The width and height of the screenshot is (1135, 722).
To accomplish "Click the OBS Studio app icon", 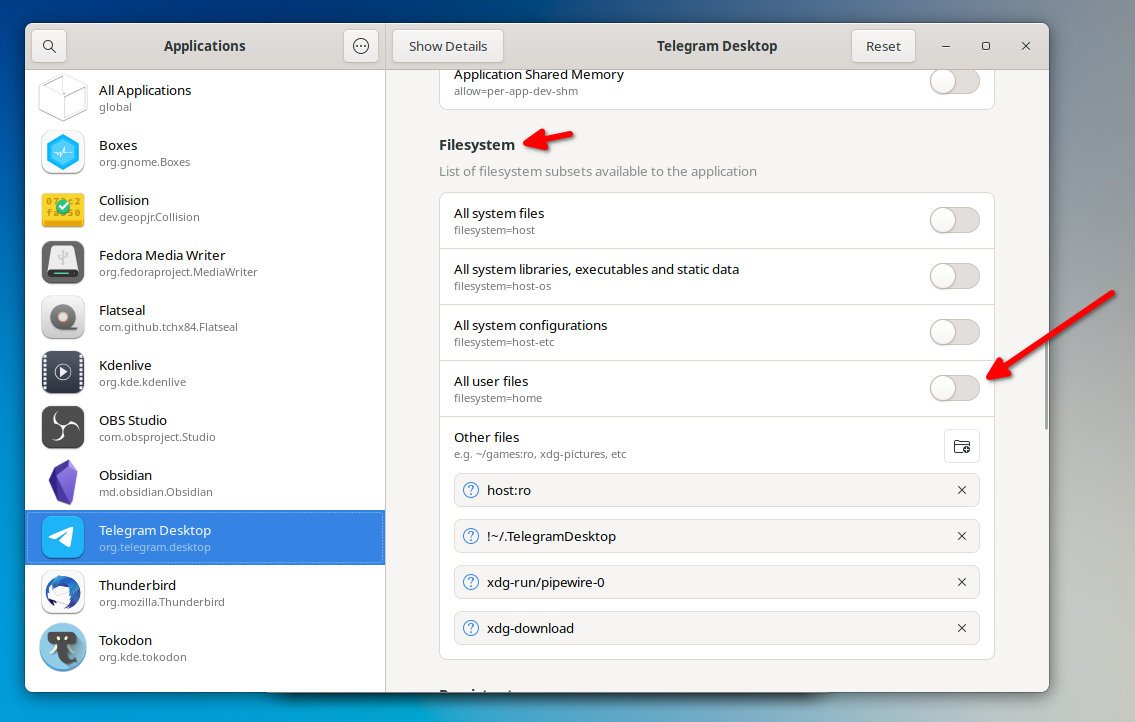I will (63, 428).
